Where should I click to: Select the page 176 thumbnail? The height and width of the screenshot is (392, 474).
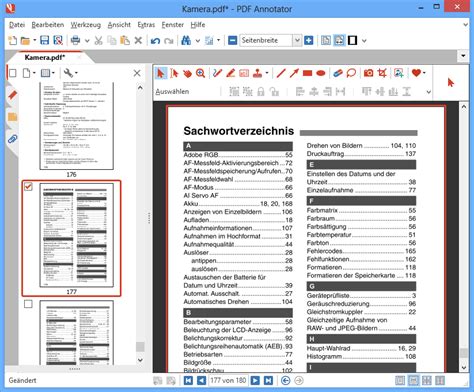point(77,127)
